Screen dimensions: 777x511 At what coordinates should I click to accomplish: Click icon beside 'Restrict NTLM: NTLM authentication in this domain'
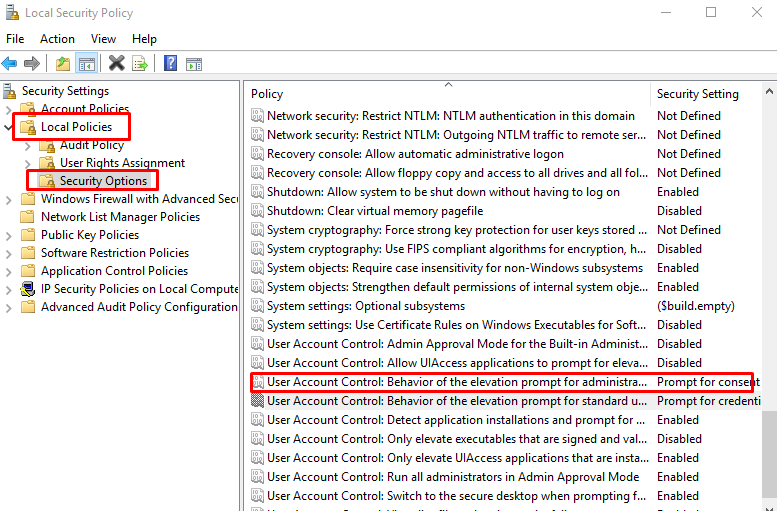coord(257,116)
